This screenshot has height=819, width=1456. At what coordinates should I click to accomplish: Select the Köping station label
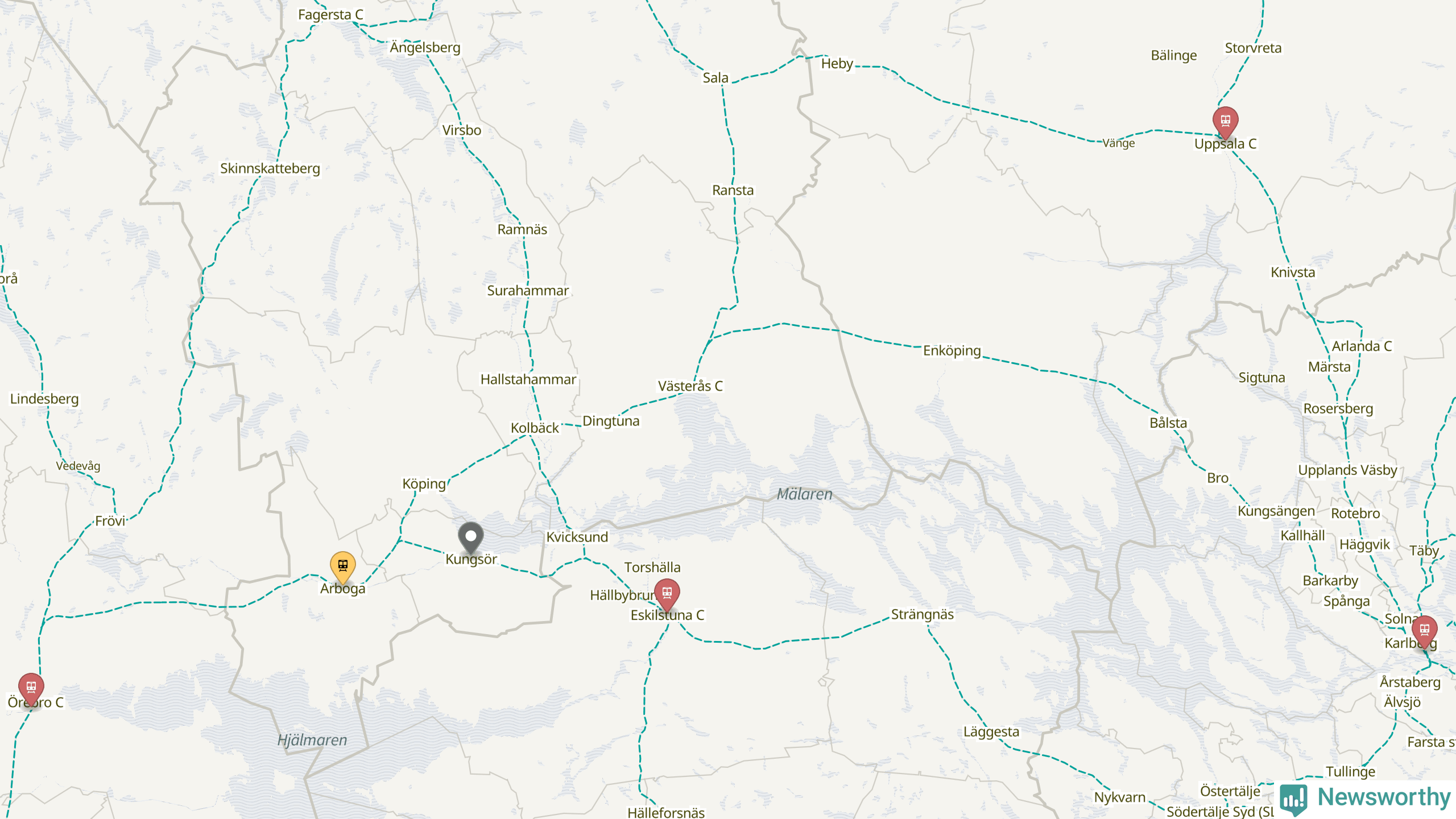pos(424,484)
